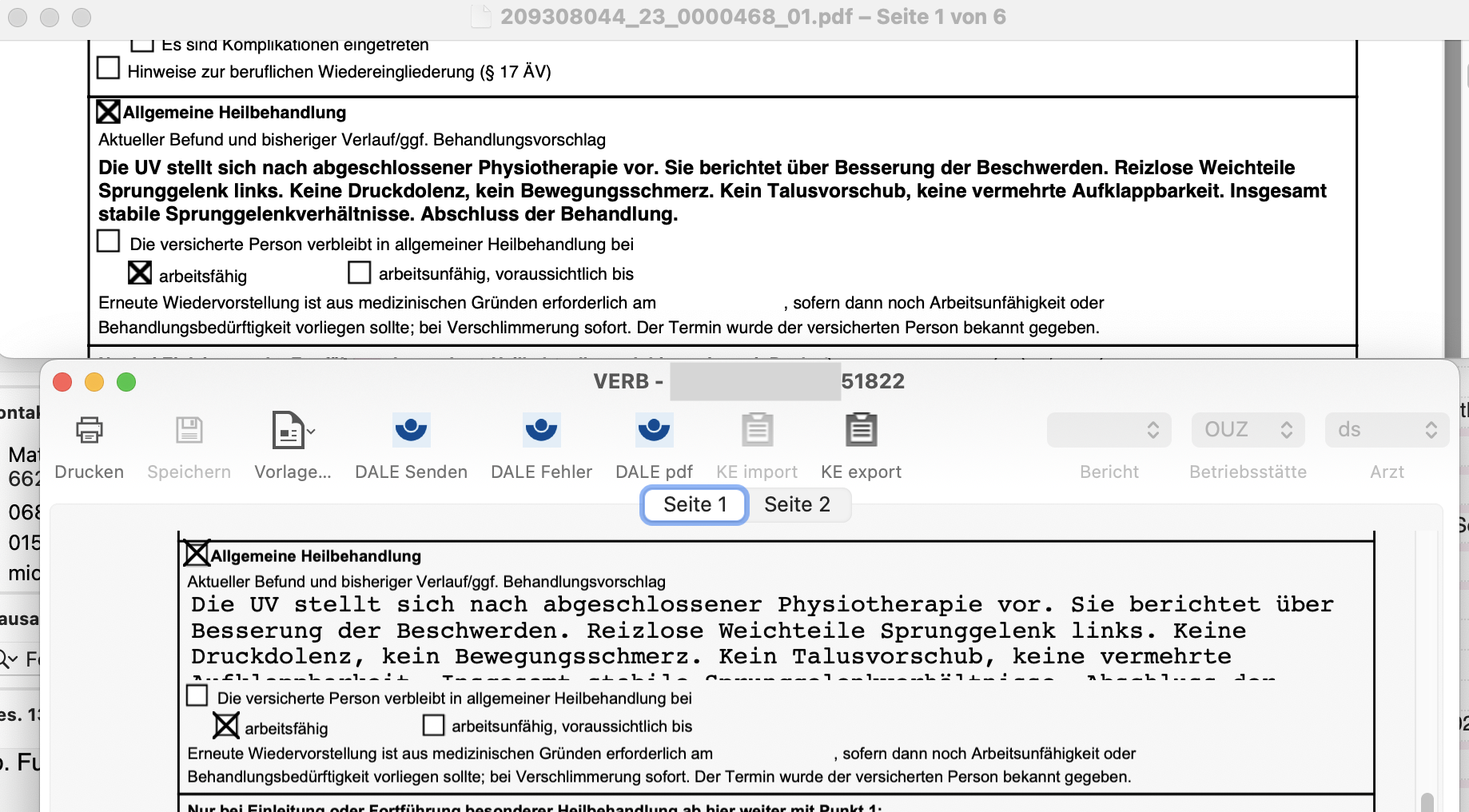Image resolution: width=1469 pixels, height=812 pixels.
Task: Click the Wiedervorstellung date field in VERB window
Action: point(772,754)
